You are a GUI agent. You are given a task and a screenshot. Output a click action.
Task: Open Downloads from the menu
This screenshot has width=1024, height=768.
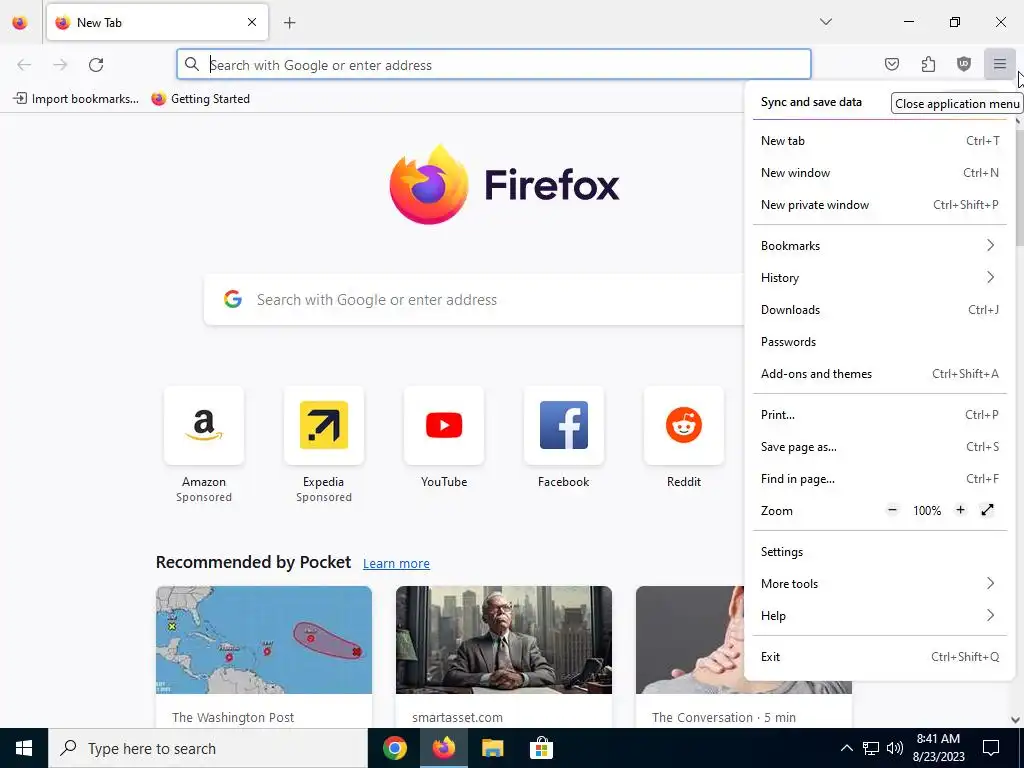(x=880, y=310)
